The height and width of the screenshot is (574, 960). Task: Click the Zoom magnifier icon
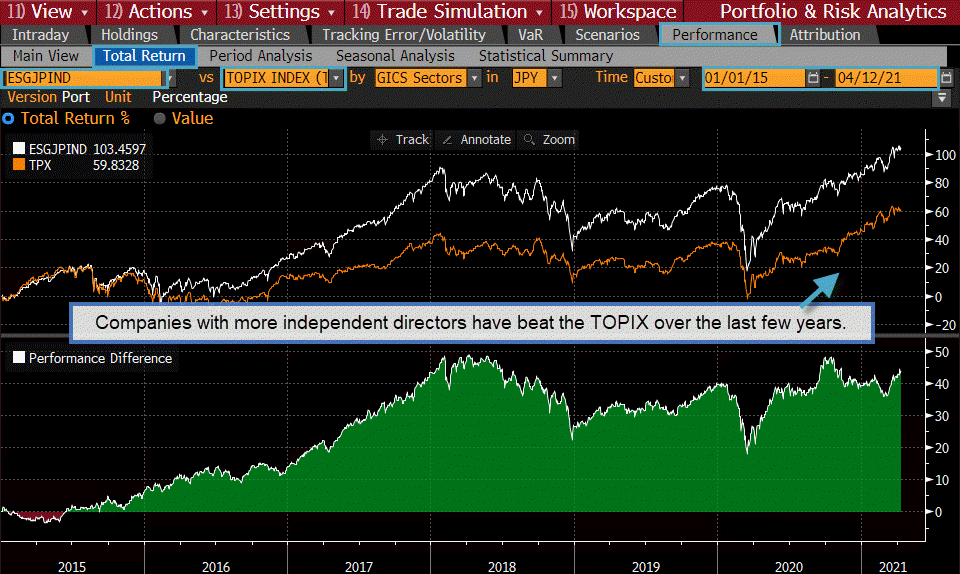tap(529, 140)
